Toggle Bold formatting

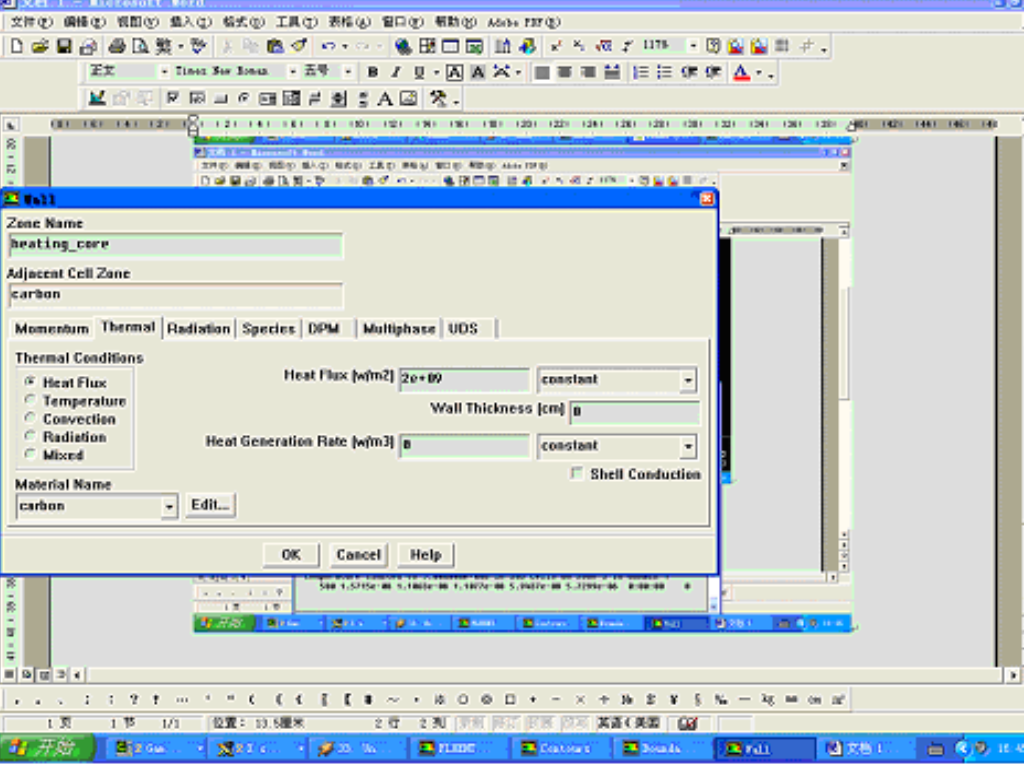(x=372, y=72)
